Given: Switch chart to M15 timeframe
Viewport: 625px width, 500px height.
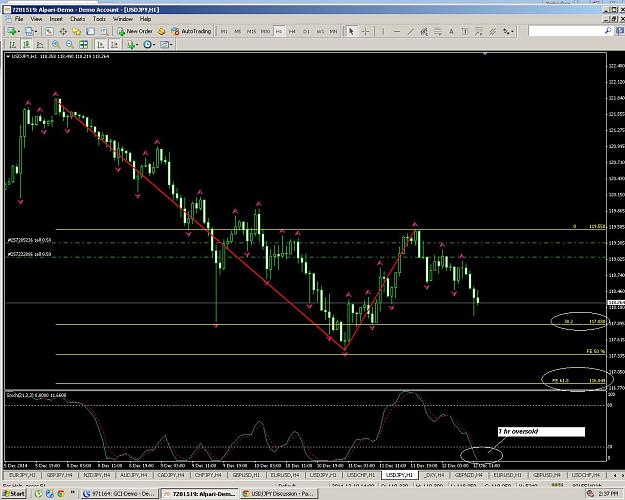Looking at the screenshot, I should 251,31.
